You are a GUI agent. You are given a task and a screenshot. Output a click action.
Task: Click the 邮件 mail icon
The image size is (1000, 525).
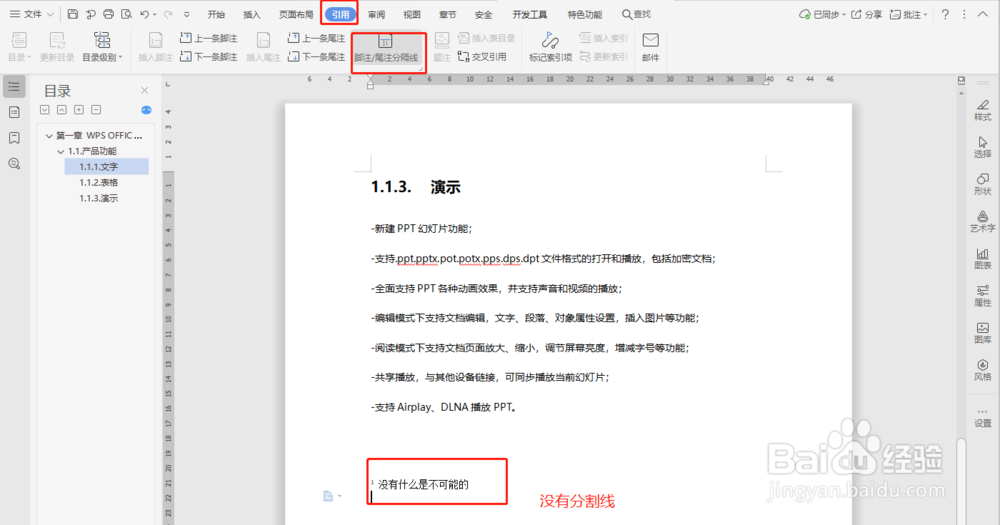point(651,47)
